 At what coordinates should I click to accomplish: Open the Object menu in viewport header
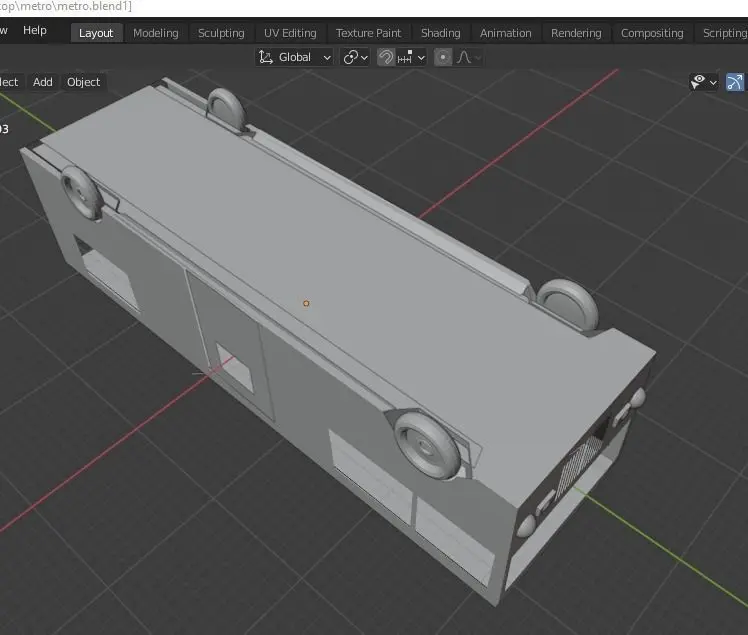click(83, 82)
